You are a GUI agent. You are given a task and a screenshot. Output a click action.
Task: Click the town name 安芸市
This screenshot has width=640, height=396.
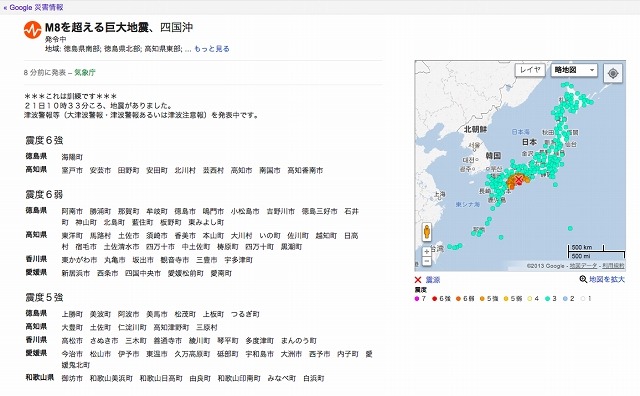point(100,170)
